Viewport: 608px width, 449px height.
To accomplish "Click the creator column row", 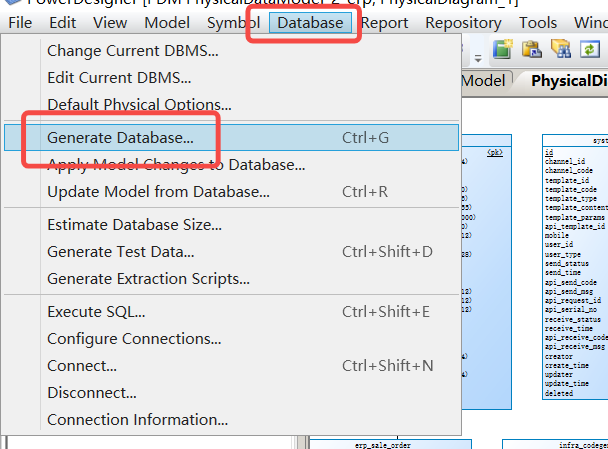I will tap(558, 356).
